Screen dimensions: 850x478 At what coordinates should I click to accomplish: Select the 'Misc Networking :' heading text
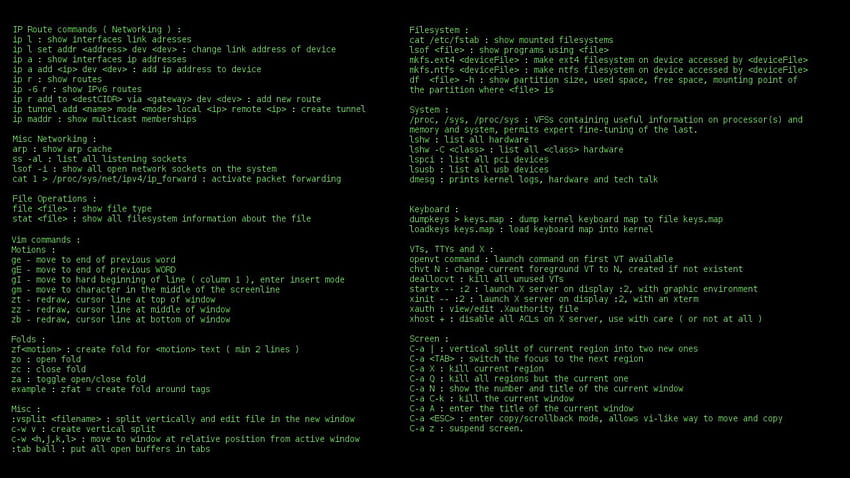click(x=54, y=139)
